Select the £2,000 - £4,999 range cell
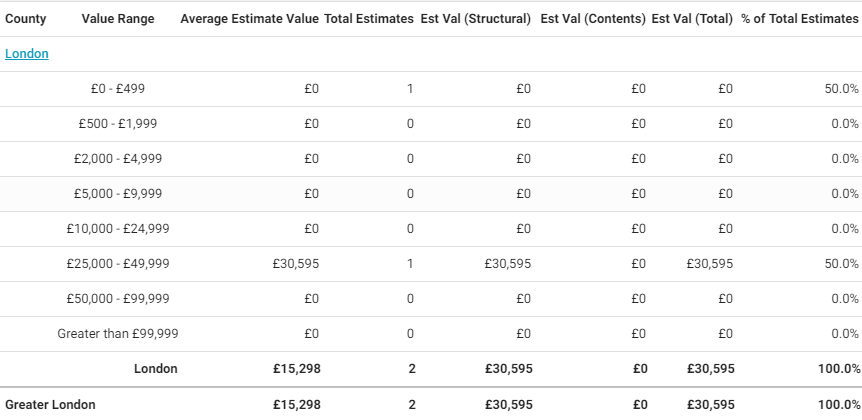The height and width of the screenshot is (420, 862). click(x=118, y=159)
